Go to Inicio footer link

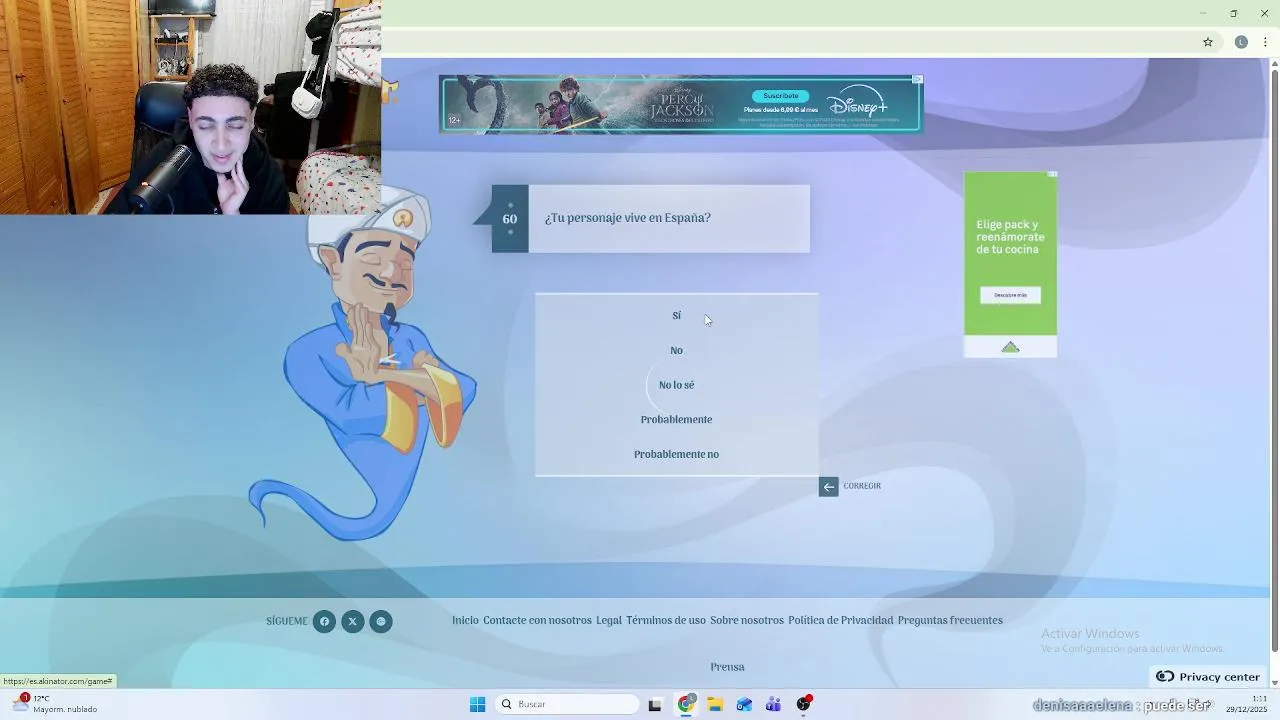click(465, 621)
